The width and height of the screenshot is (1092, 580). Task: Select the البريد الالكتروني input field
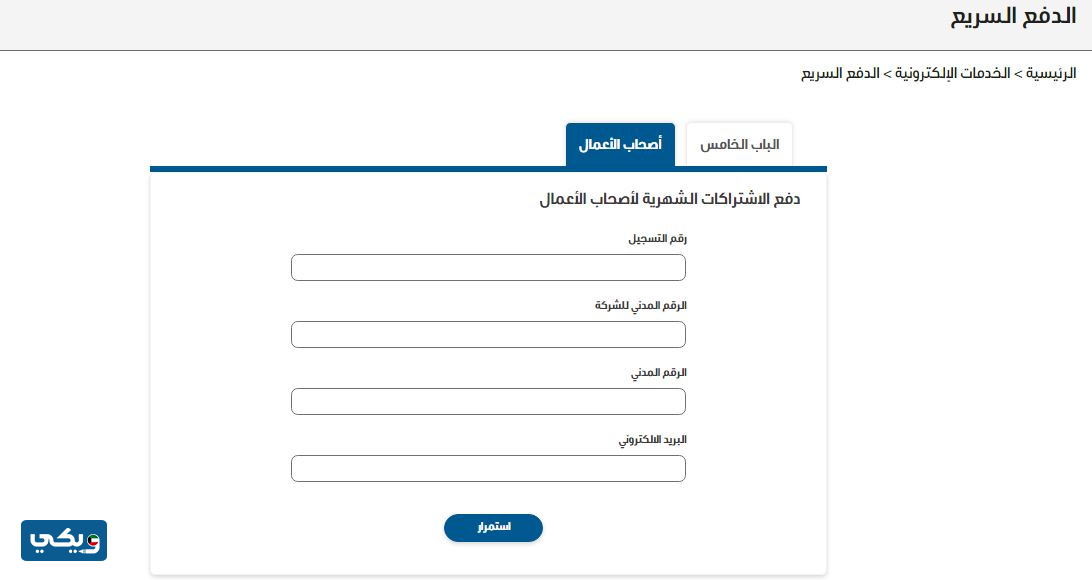coord(488,468)
